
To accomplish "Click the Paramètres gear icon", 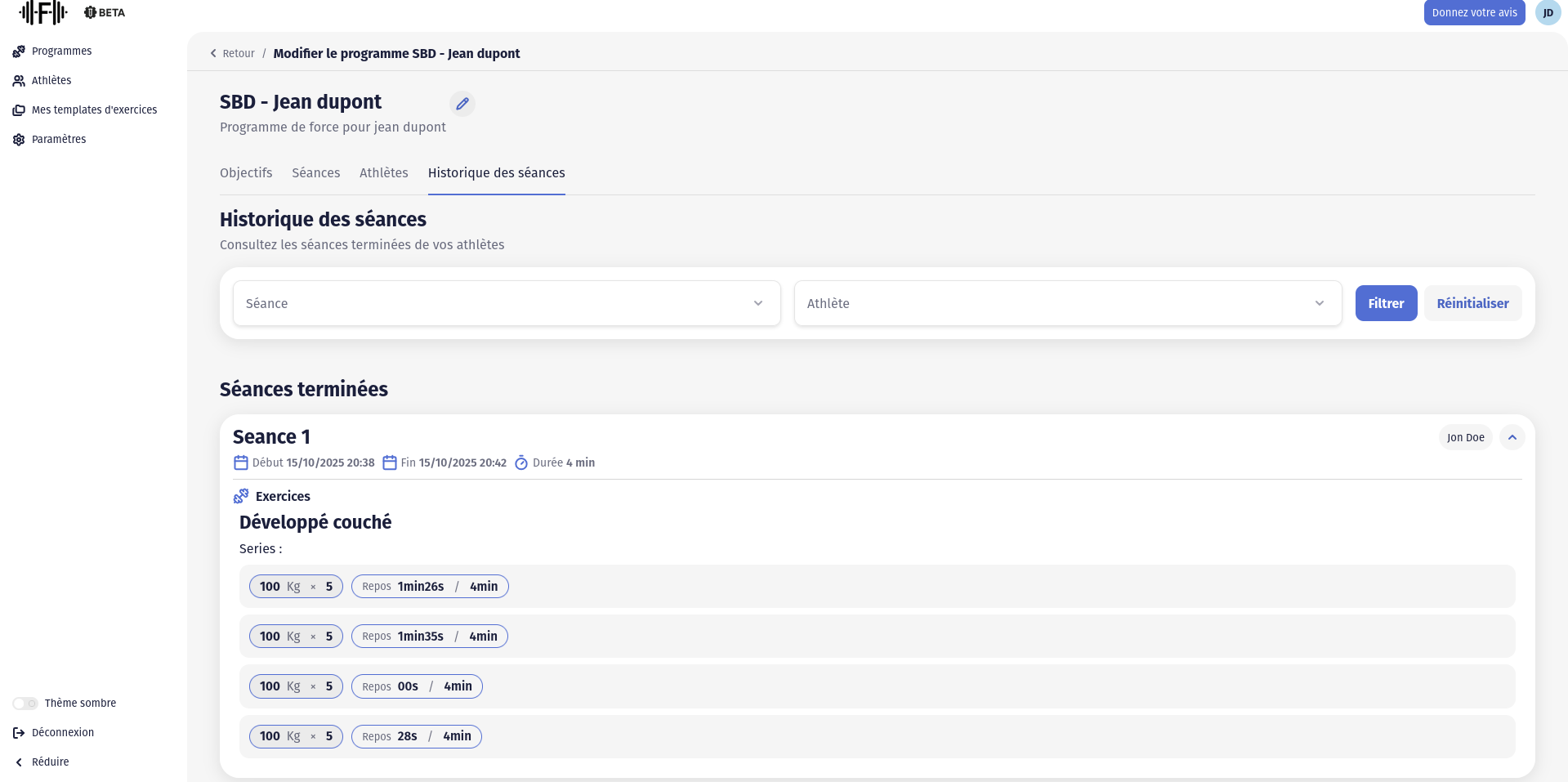I will pyautogui.click(x=19, y=140).
